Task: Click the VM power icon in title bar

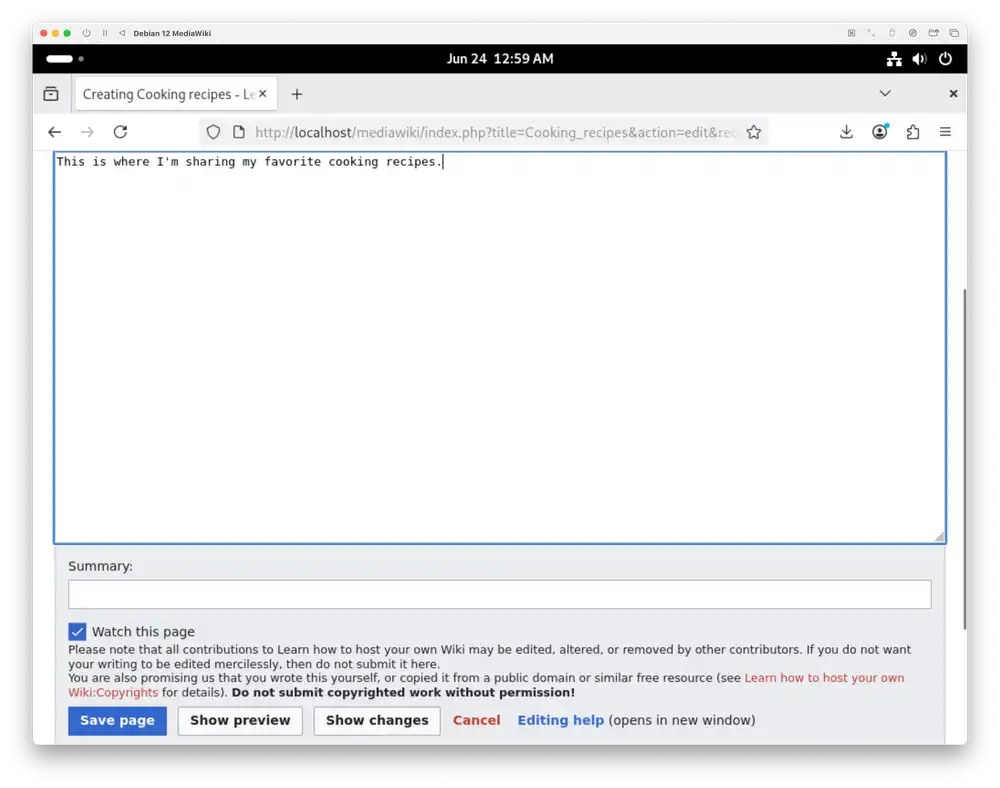Action: point(86,33)
